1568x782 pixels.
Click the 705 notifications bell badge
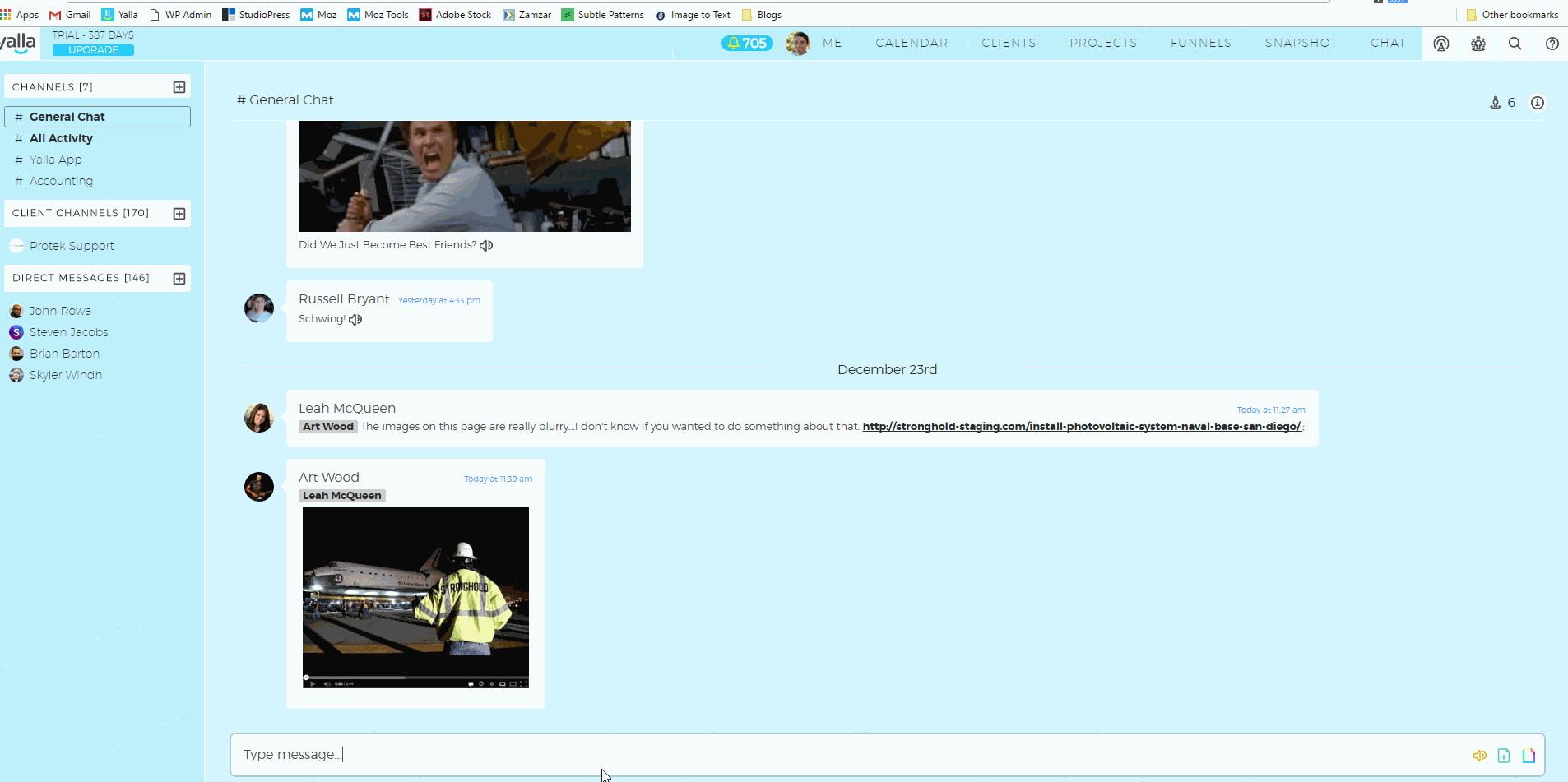[747, 43]
